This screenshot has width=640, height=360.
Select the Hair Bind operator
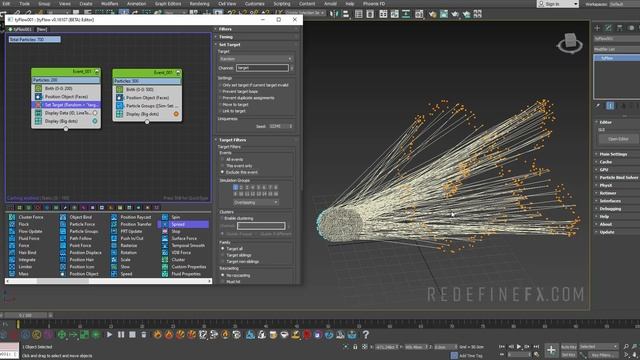coord(27,253)
